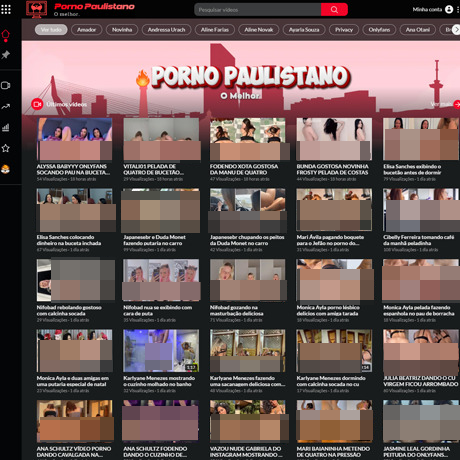Click the site title in the header

point(94,6)
